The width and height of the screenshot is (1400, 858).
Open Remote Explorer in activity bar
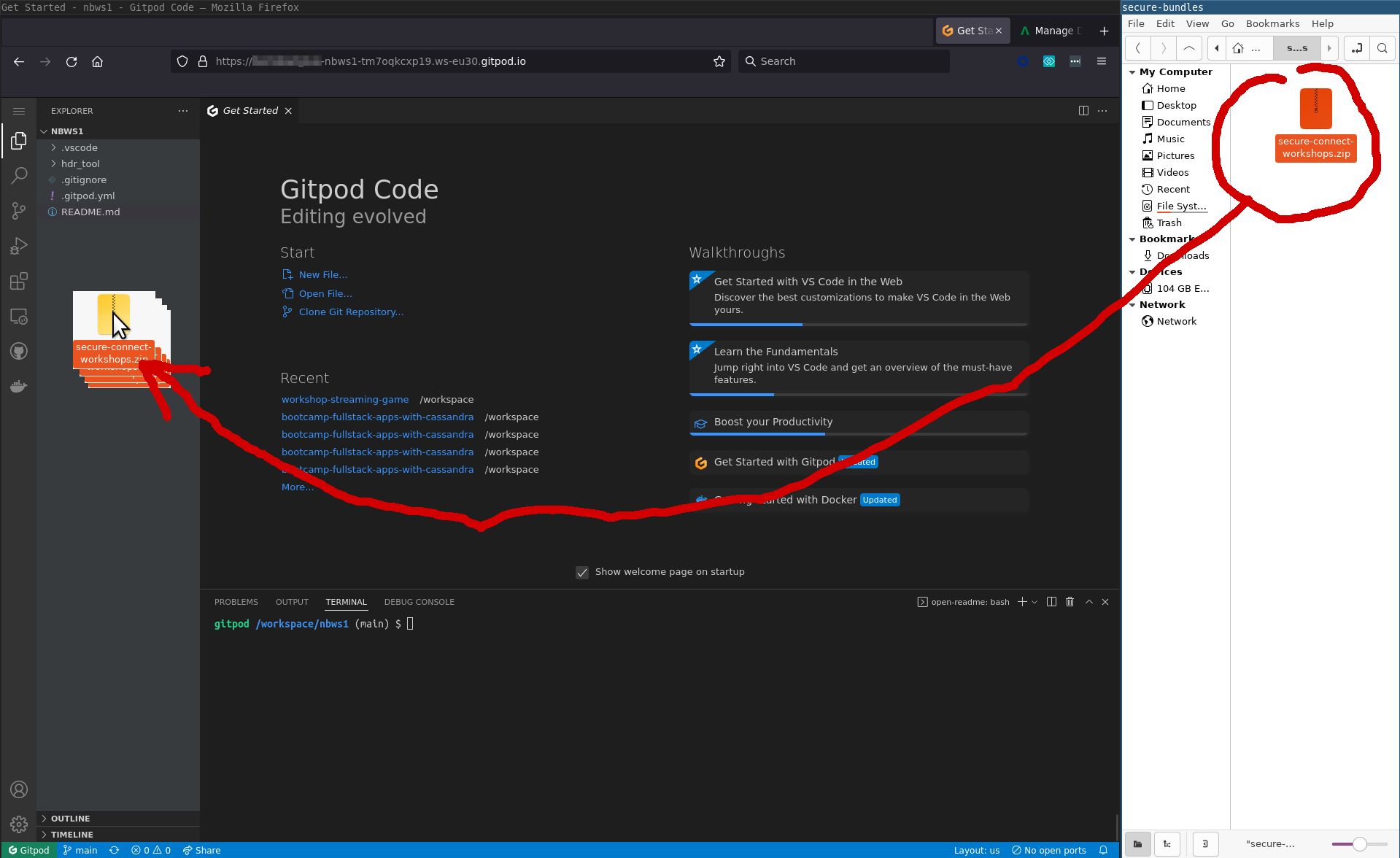[x=19, y=317]
